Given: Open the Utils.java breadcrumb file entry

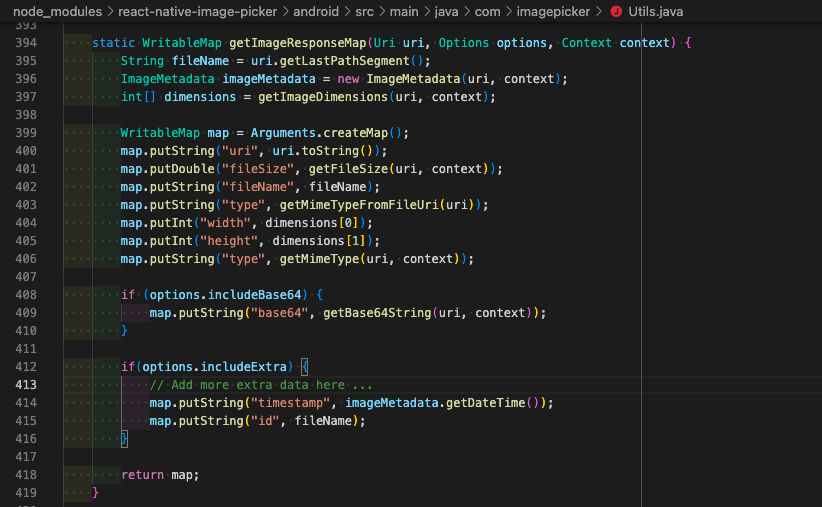Looking at the screenshot, I should (655, 12).
